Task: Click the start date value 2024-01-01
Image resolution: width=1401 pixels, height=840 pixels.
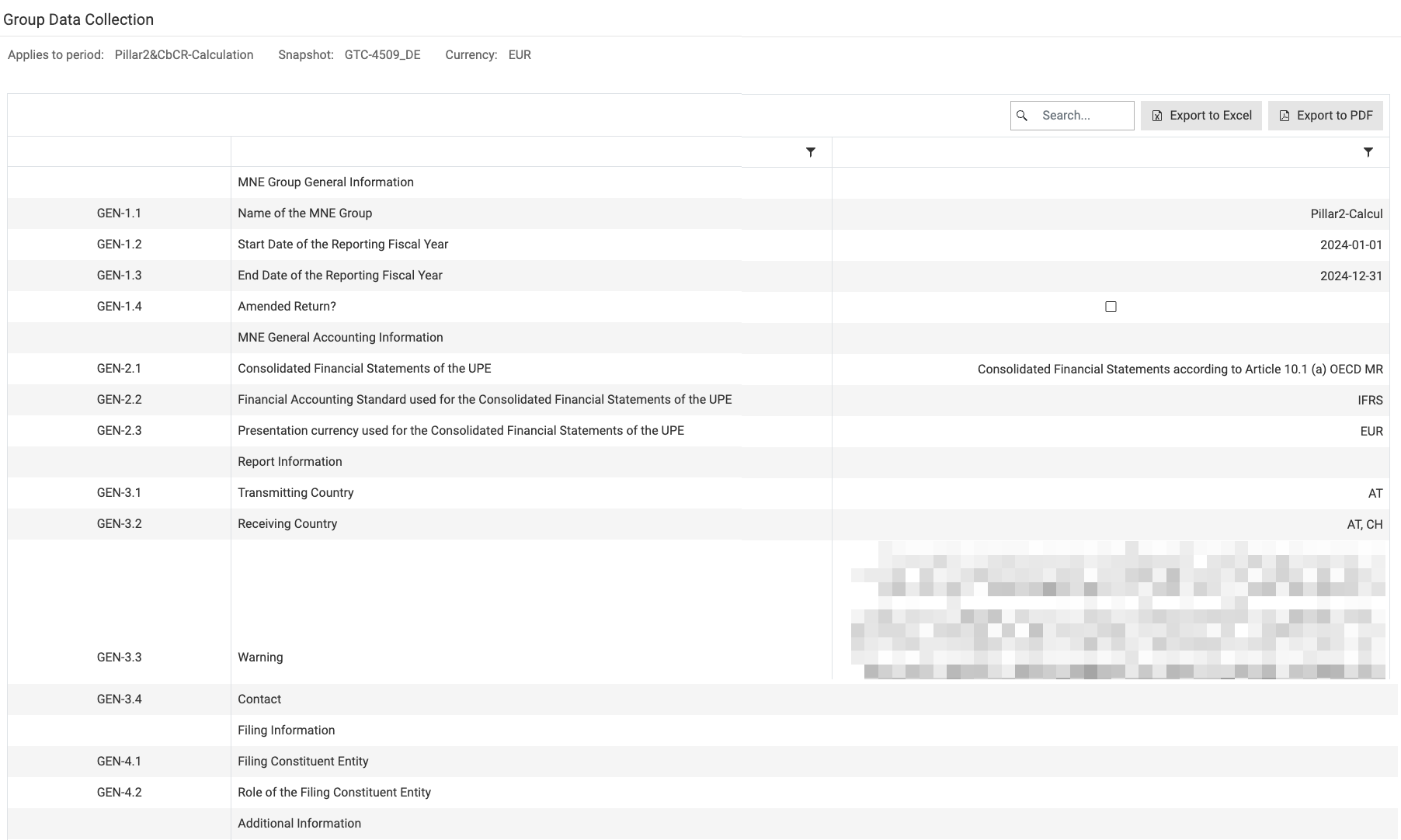Action: pos(1351,245)
